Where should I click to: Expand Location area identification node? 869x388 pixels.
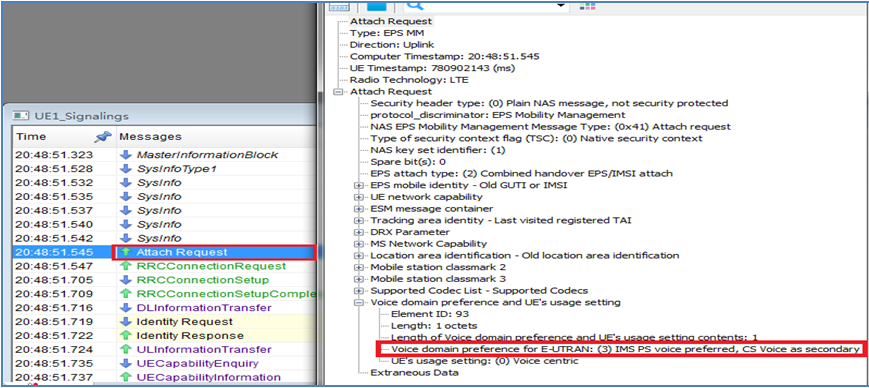coord(359,256)
